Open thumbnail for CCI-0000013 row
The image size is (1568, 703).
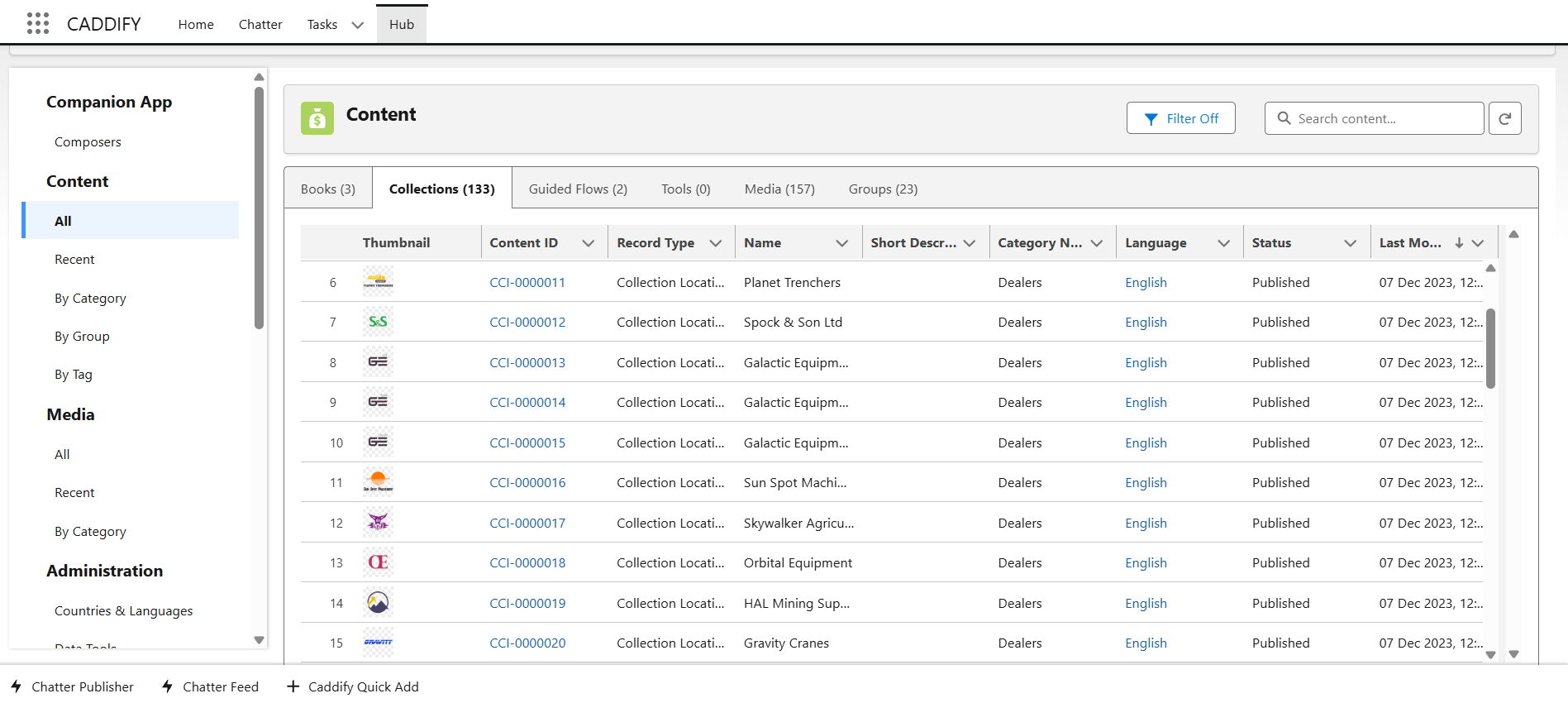[378, 362]
